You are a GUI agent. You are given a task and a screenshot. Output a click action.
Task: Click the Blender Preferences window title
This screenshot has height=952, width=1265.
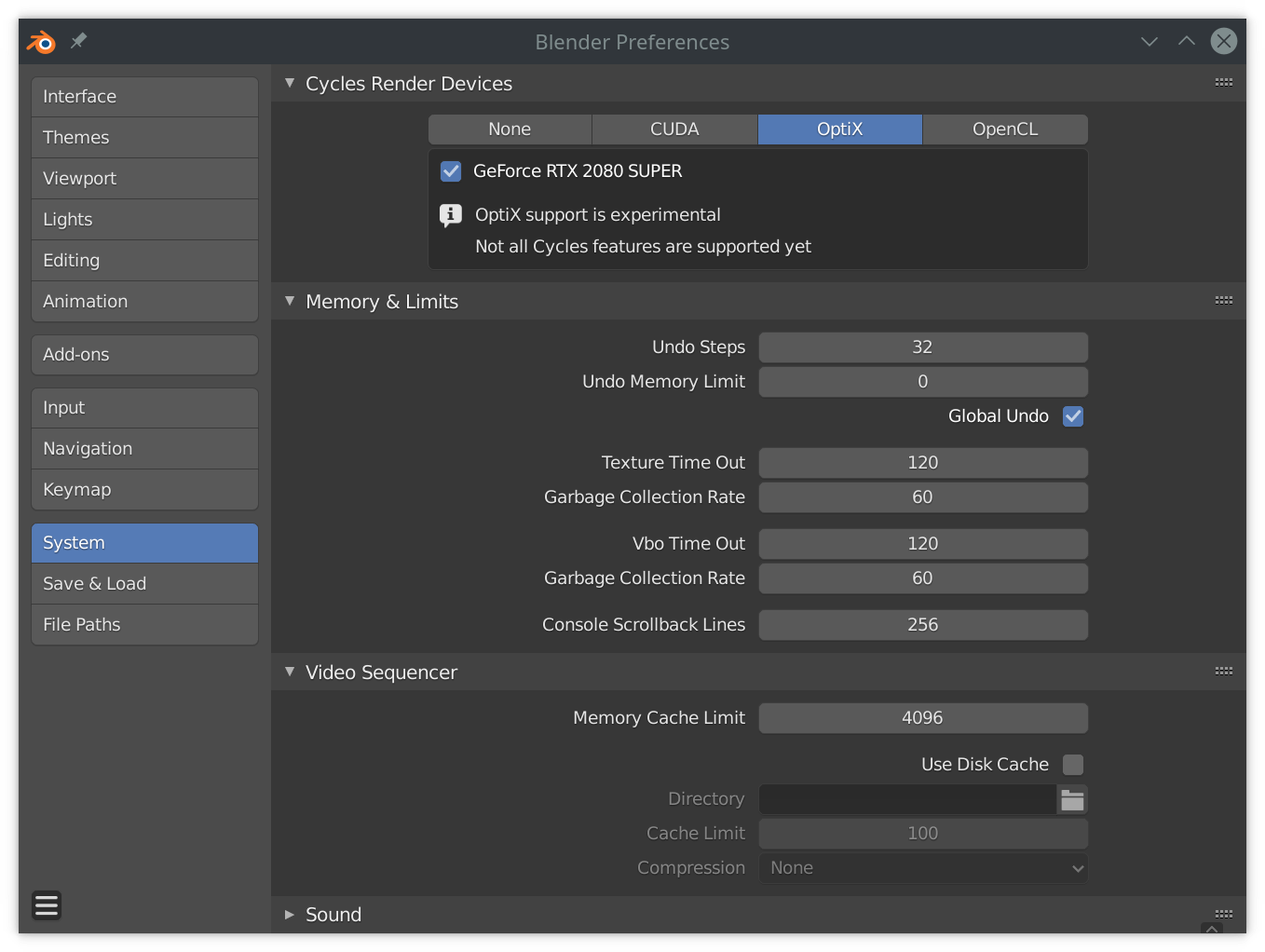click(632, 42)
